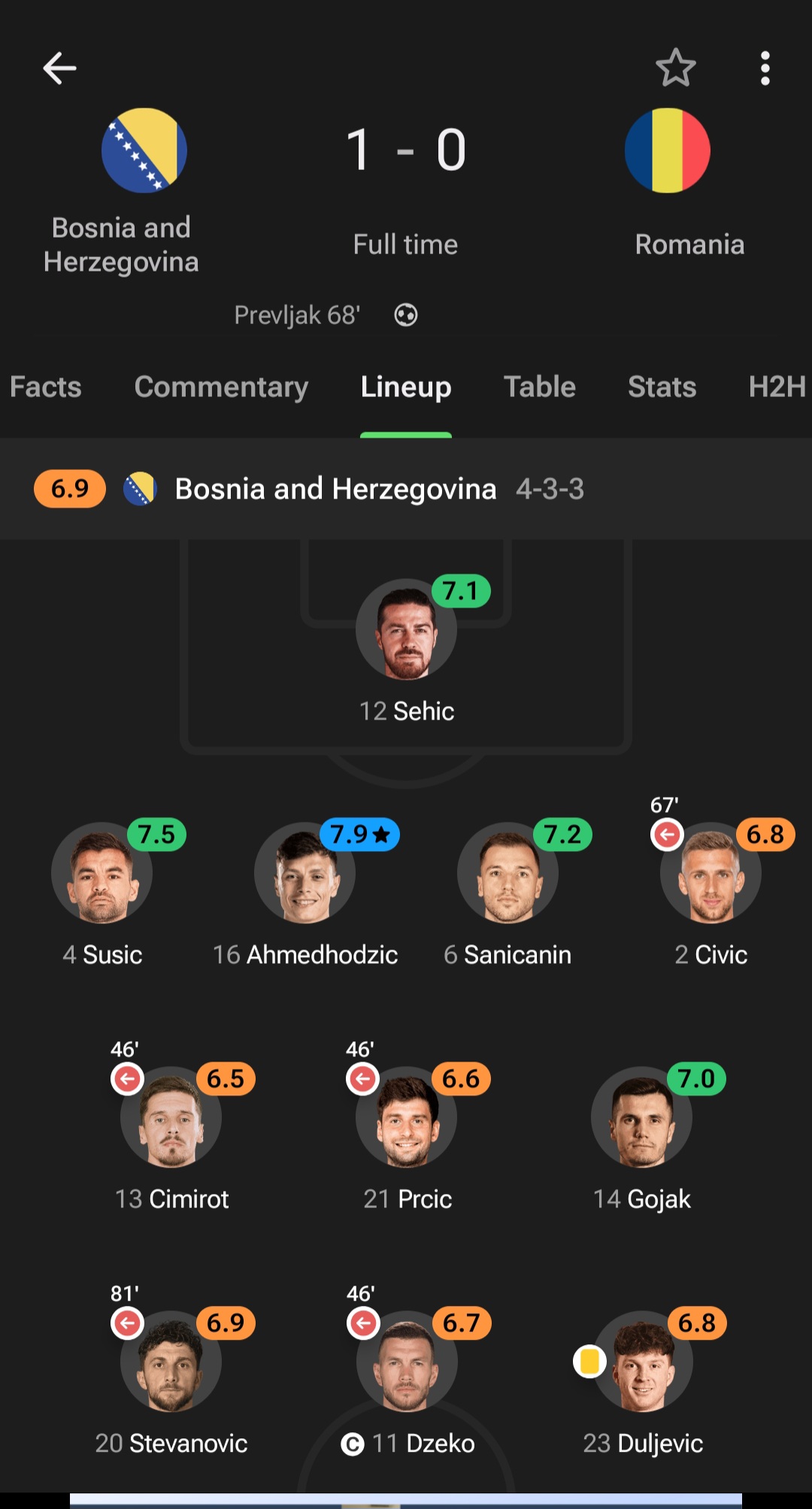The height and width of the screenshot is (1509, 812).
Task: Tap the Romania flag crest
Action: [x=667, y=150]
